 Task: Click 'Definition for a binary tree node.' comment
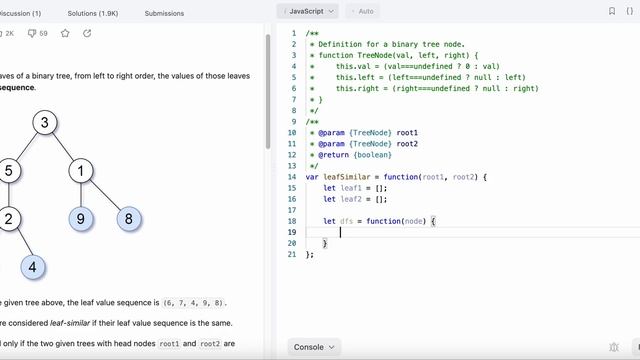click(x=391, y=44)
